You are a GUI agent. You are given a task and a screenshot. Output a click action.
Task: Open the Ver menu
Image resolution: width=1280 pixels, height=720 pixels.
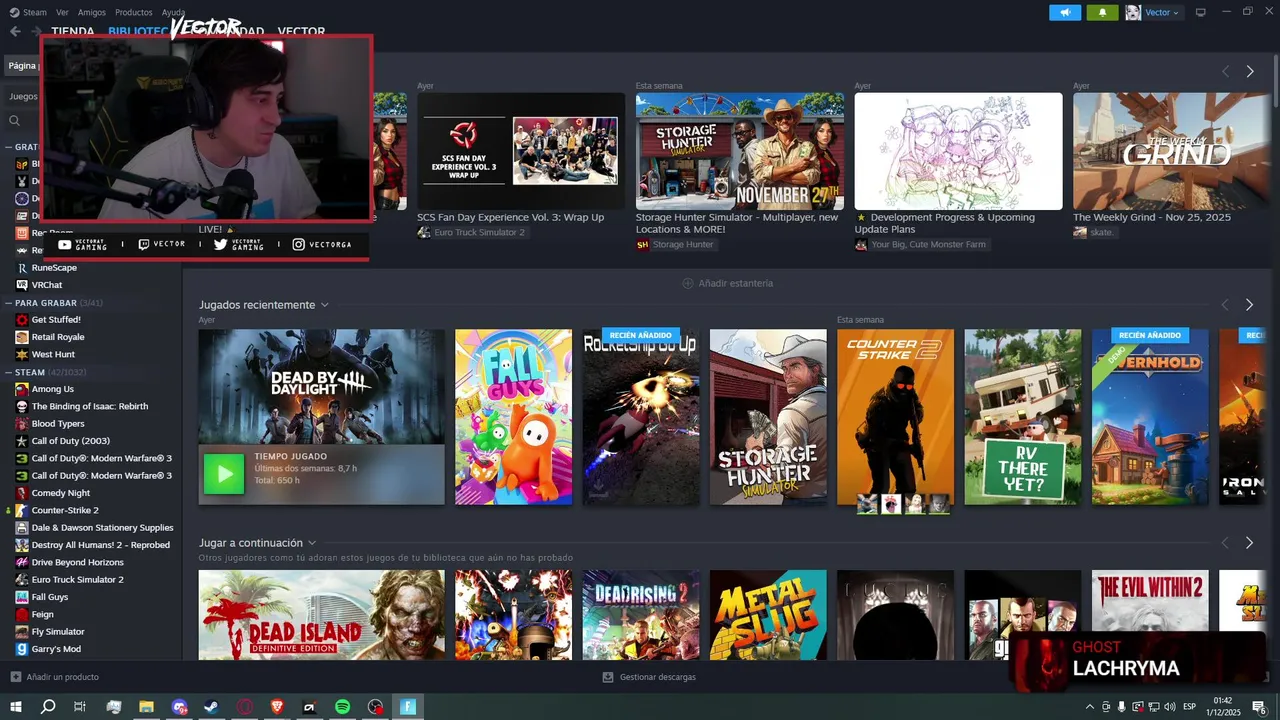pyautogui.click(x=63, y=12)
